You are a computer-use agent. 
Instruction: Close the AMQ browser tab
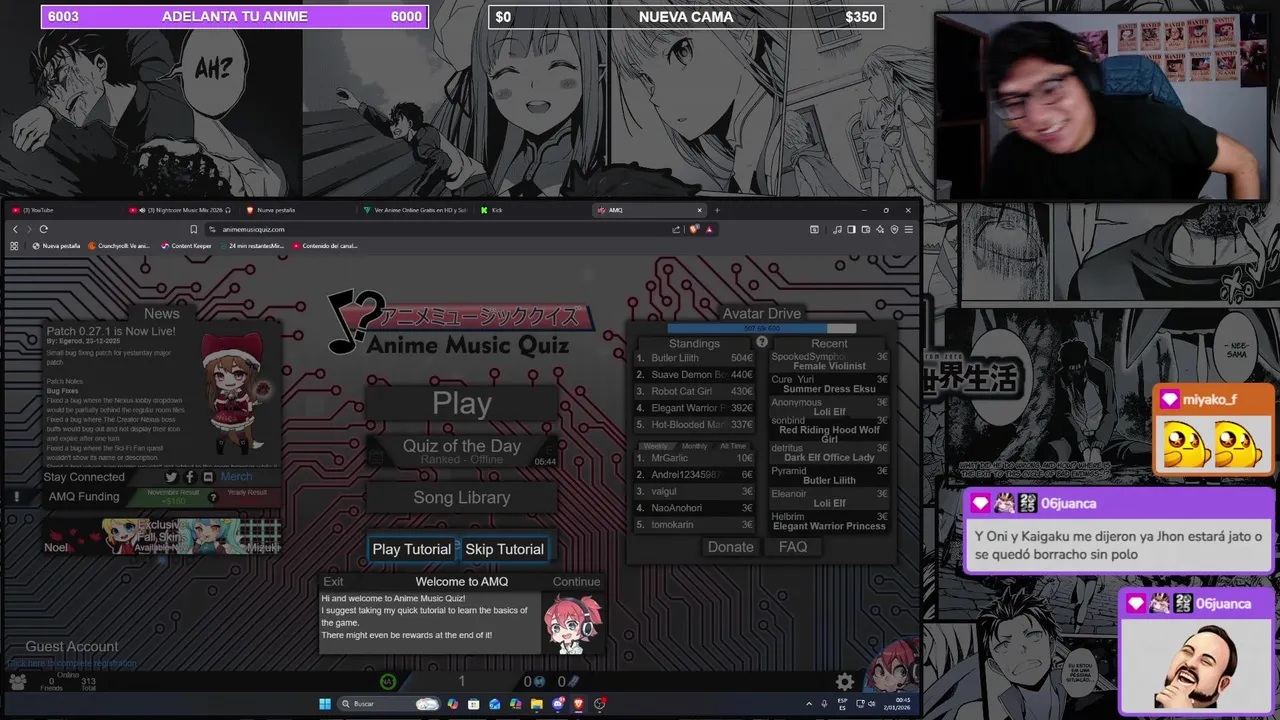coord(700,210)
